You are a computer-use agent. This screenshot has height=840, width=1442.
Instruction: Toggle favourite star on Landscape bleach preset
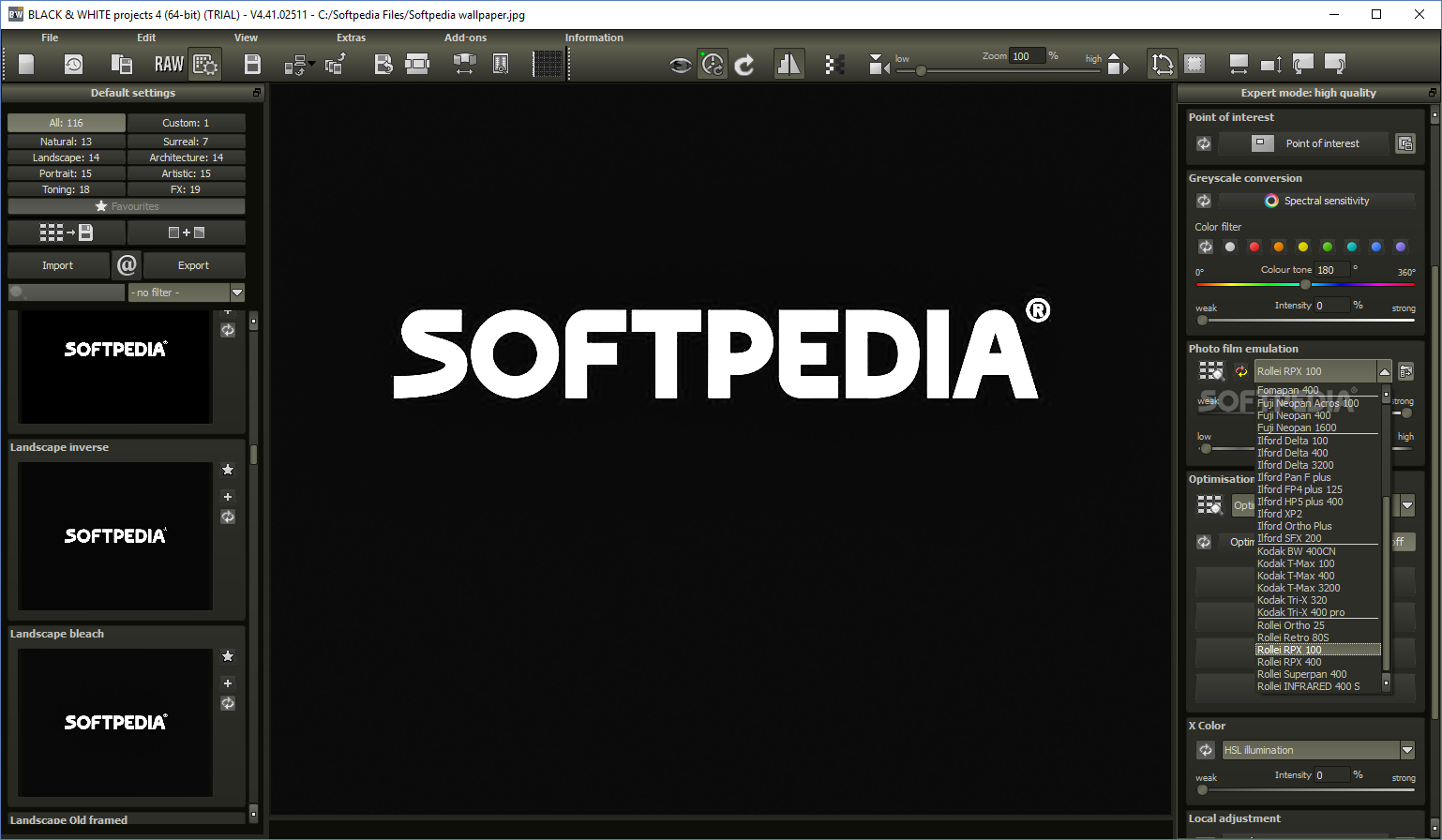(228, 656)
